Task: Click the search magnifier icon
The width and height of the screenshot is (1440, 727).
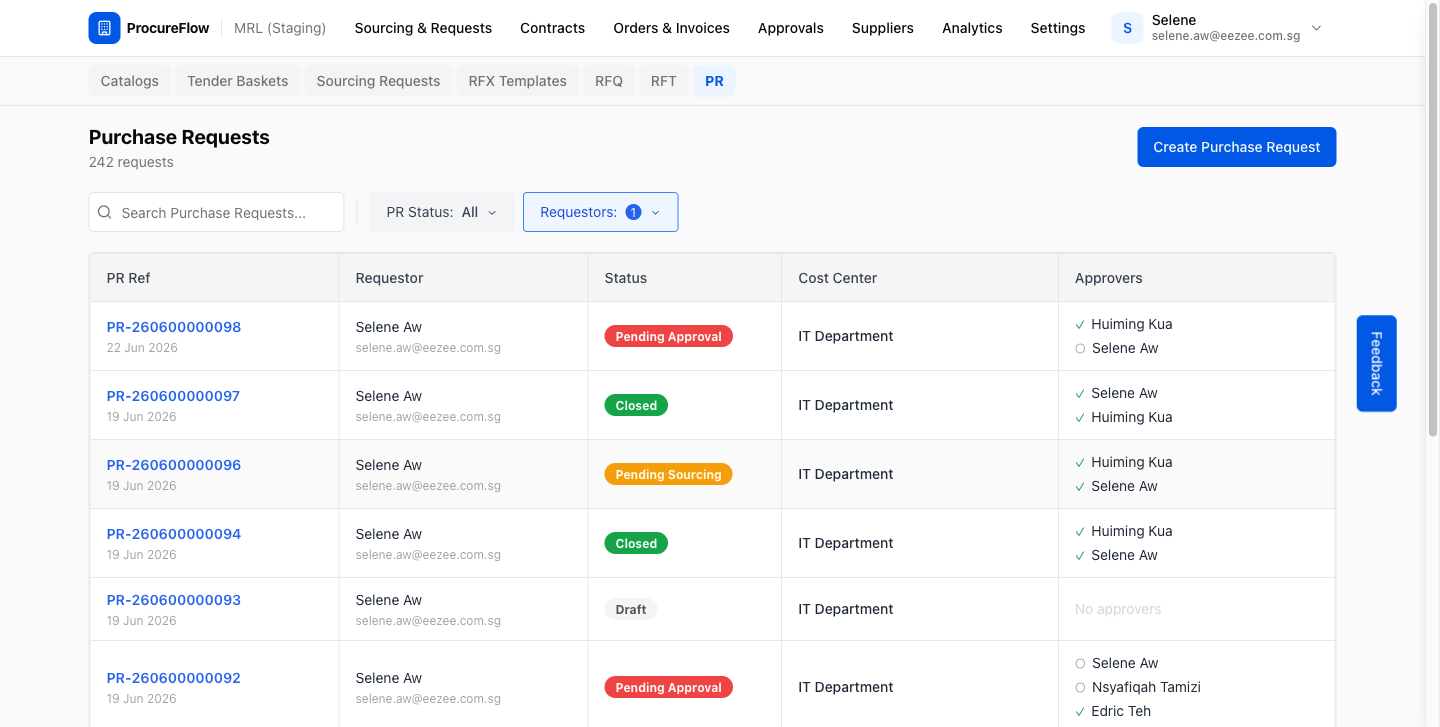Action: (105, 212)
